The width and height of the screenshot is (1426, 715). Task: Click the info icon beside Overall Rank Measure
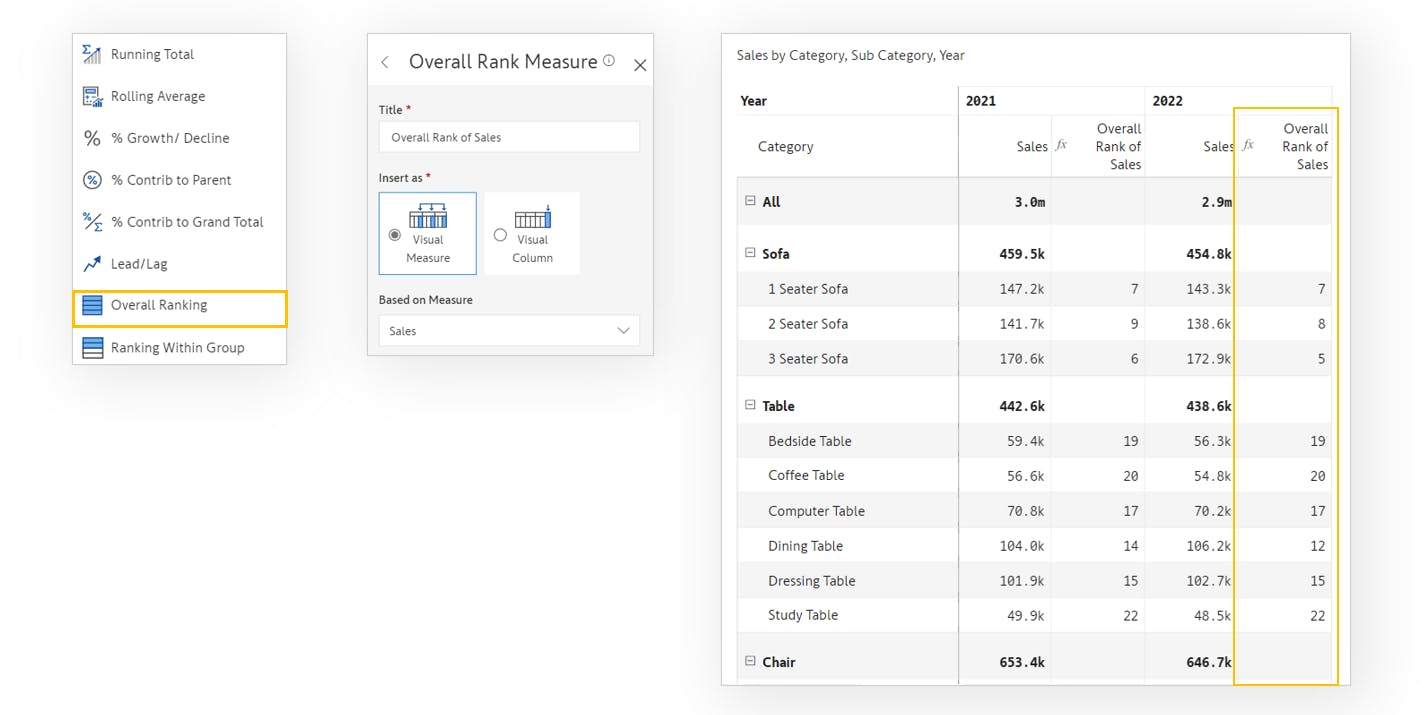[609, 61]
